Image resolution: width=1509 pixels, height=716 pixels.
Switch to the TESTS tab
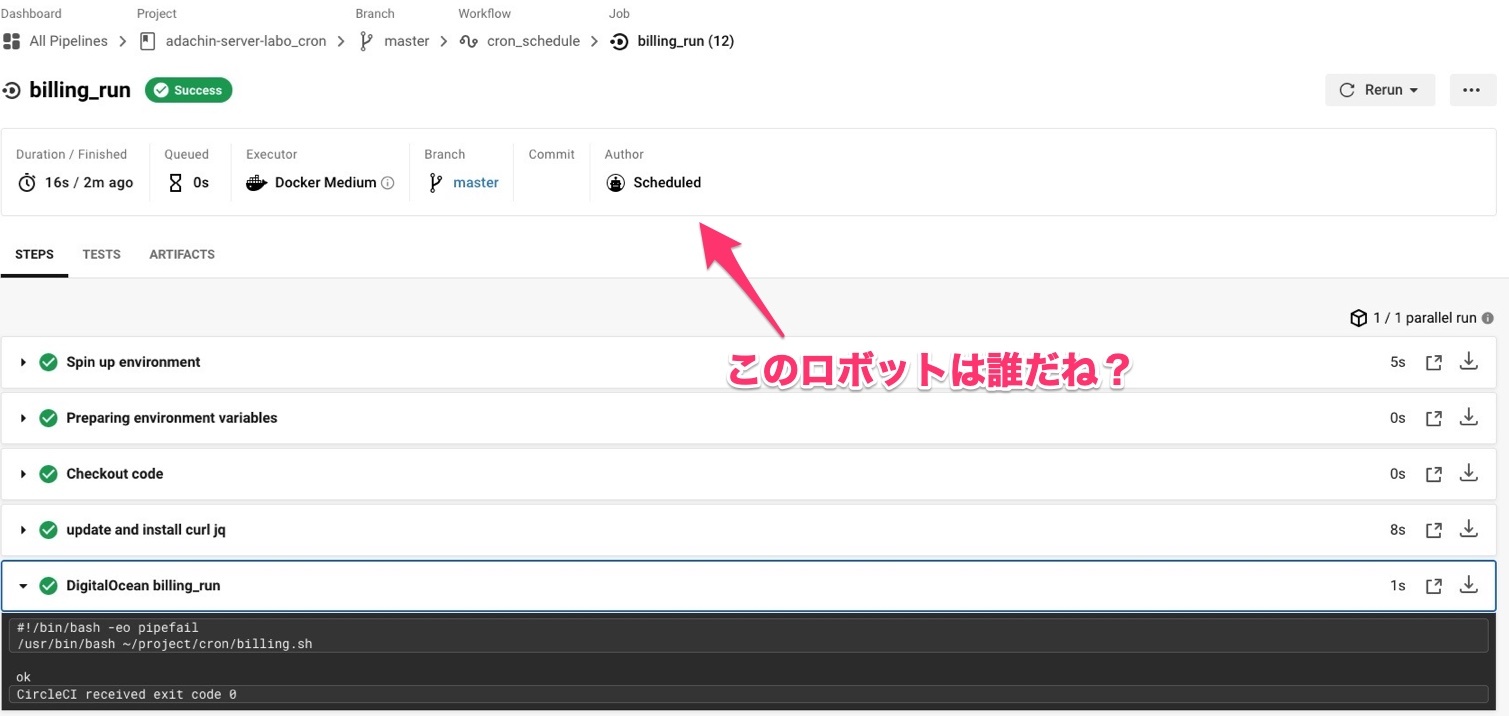pos(101,254)
